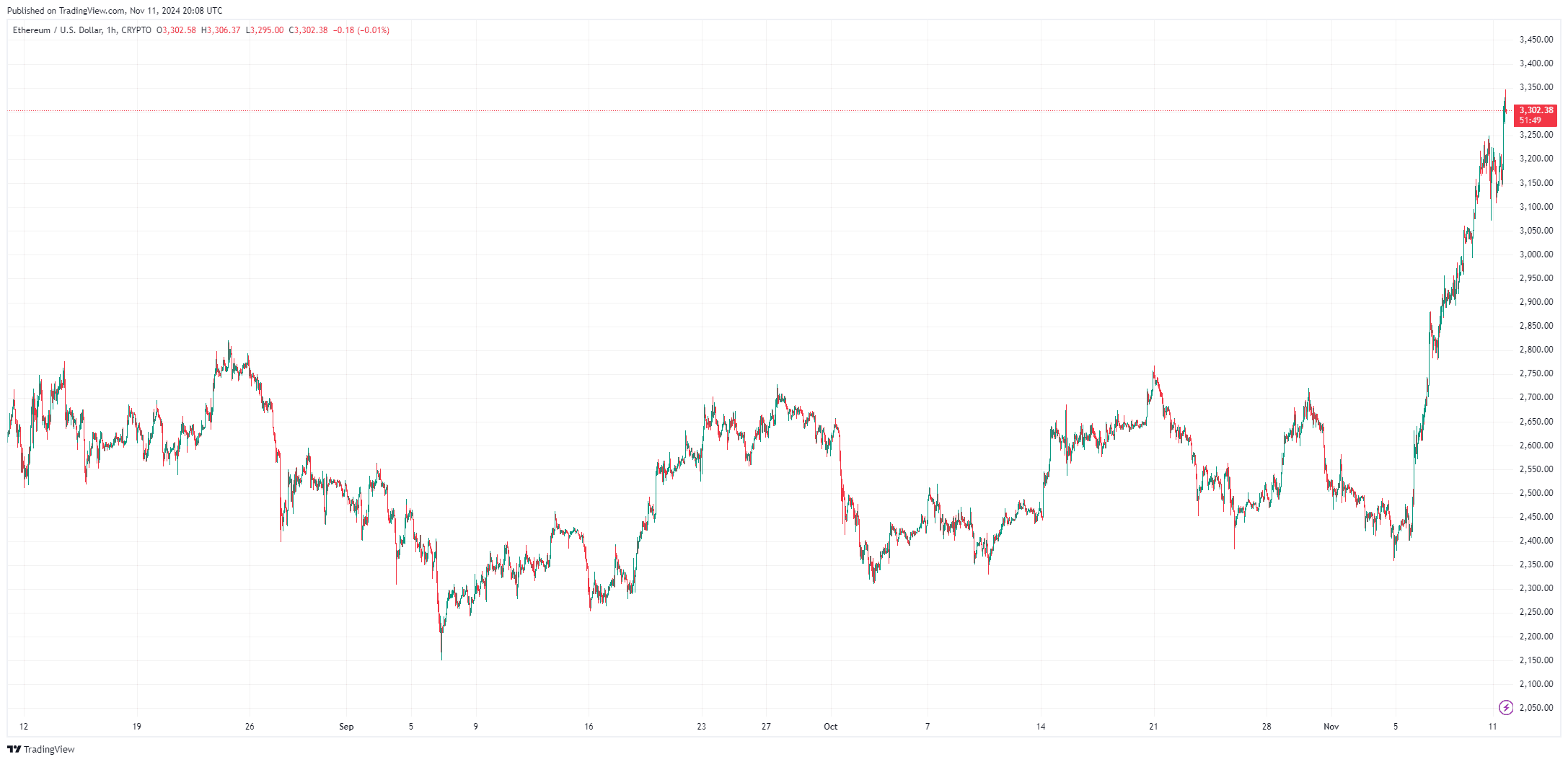
Task: Click the 2,100.00 price axis label
Action: click(x=1536, y=684)
